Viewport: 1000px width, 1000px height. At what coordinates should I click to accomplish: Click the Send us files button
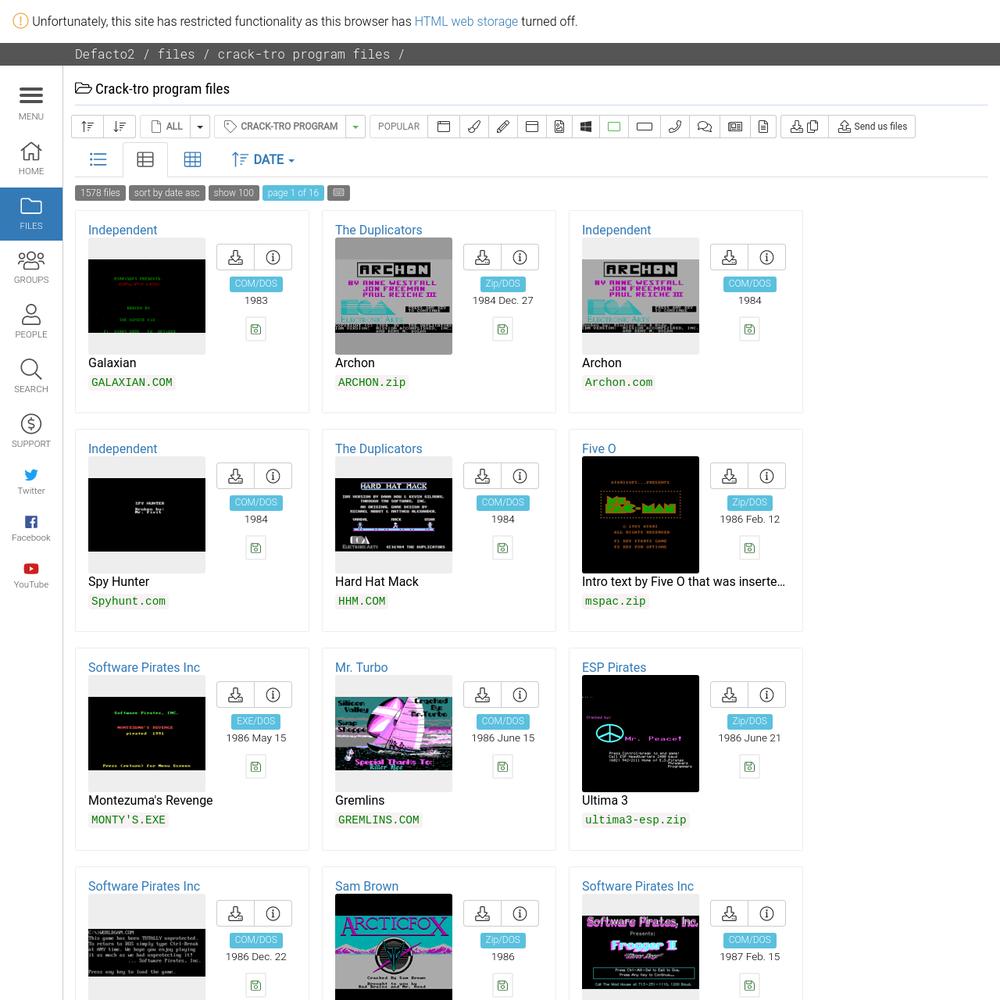click(871, 127)
